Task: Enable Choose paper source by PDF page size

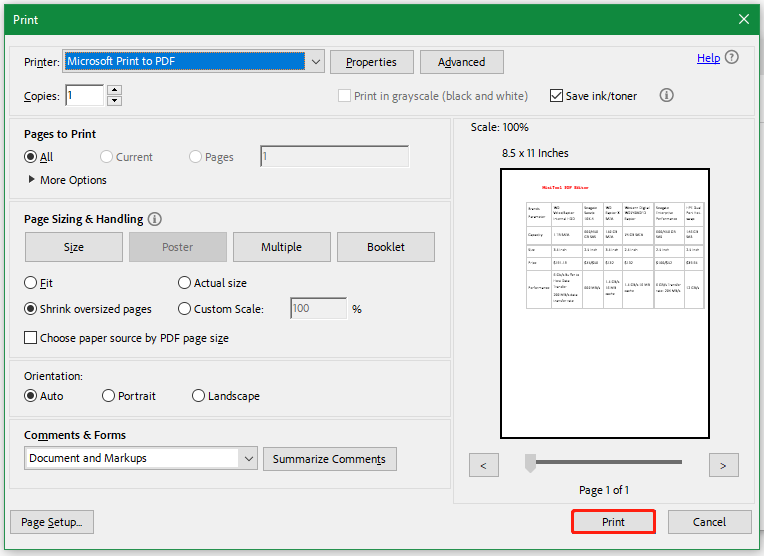Action: (30, 337)
